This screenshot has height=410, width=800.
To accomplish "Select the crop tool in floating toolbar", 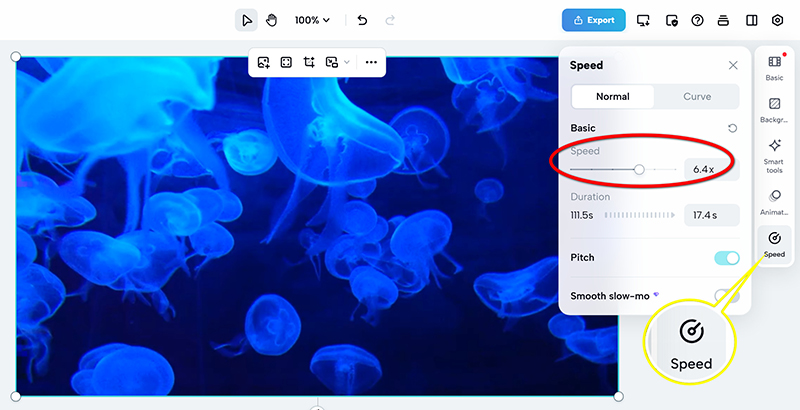I will 309,62.
